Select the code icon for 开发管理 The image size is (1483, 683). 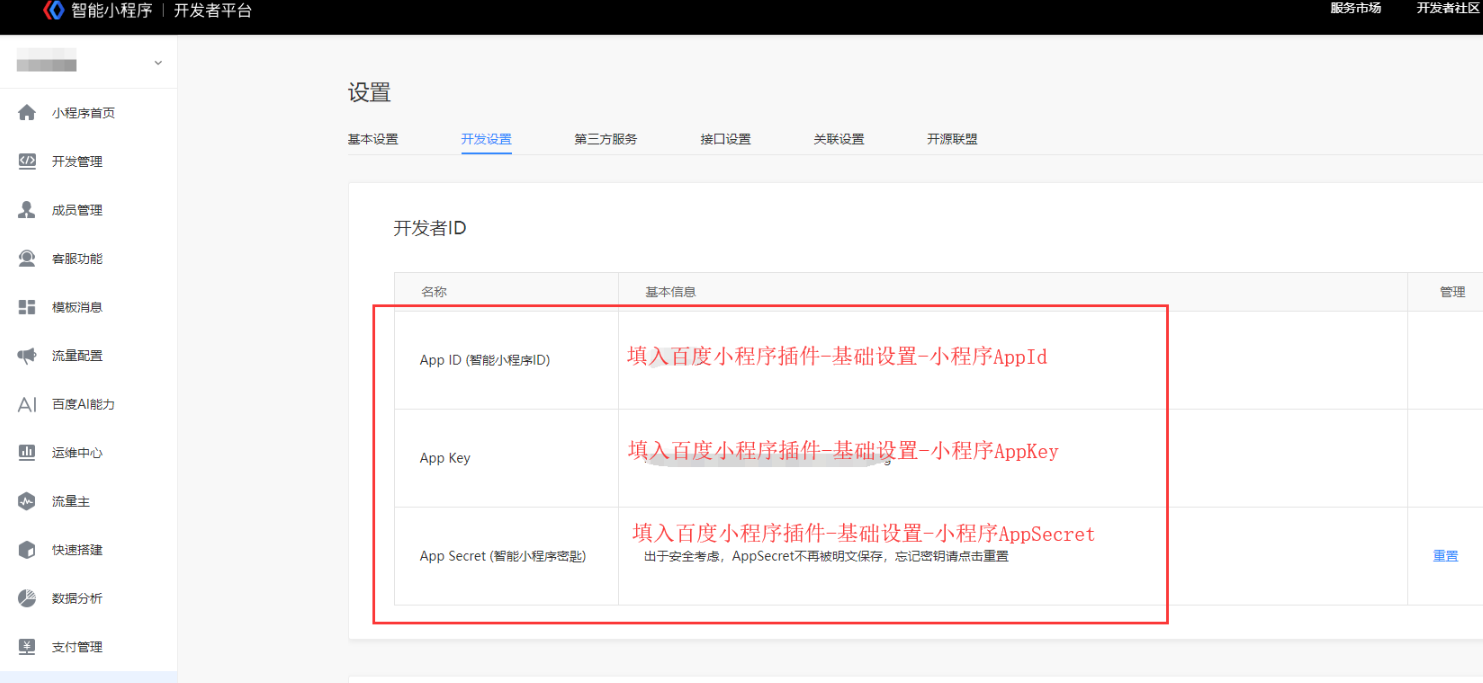[27, 161]
